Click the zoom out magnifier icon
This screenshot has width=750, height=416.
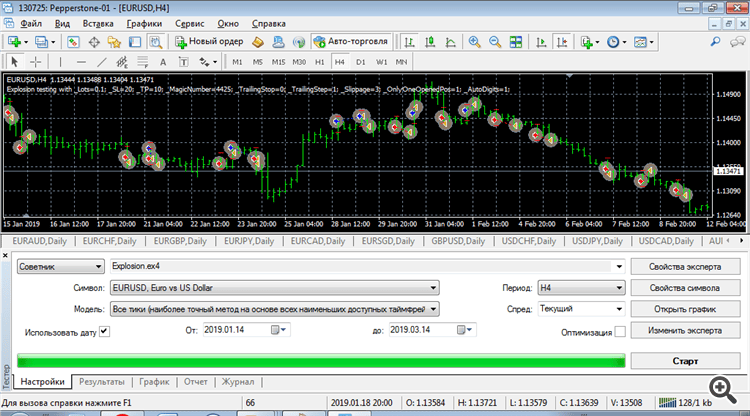(x=493, y=42)
